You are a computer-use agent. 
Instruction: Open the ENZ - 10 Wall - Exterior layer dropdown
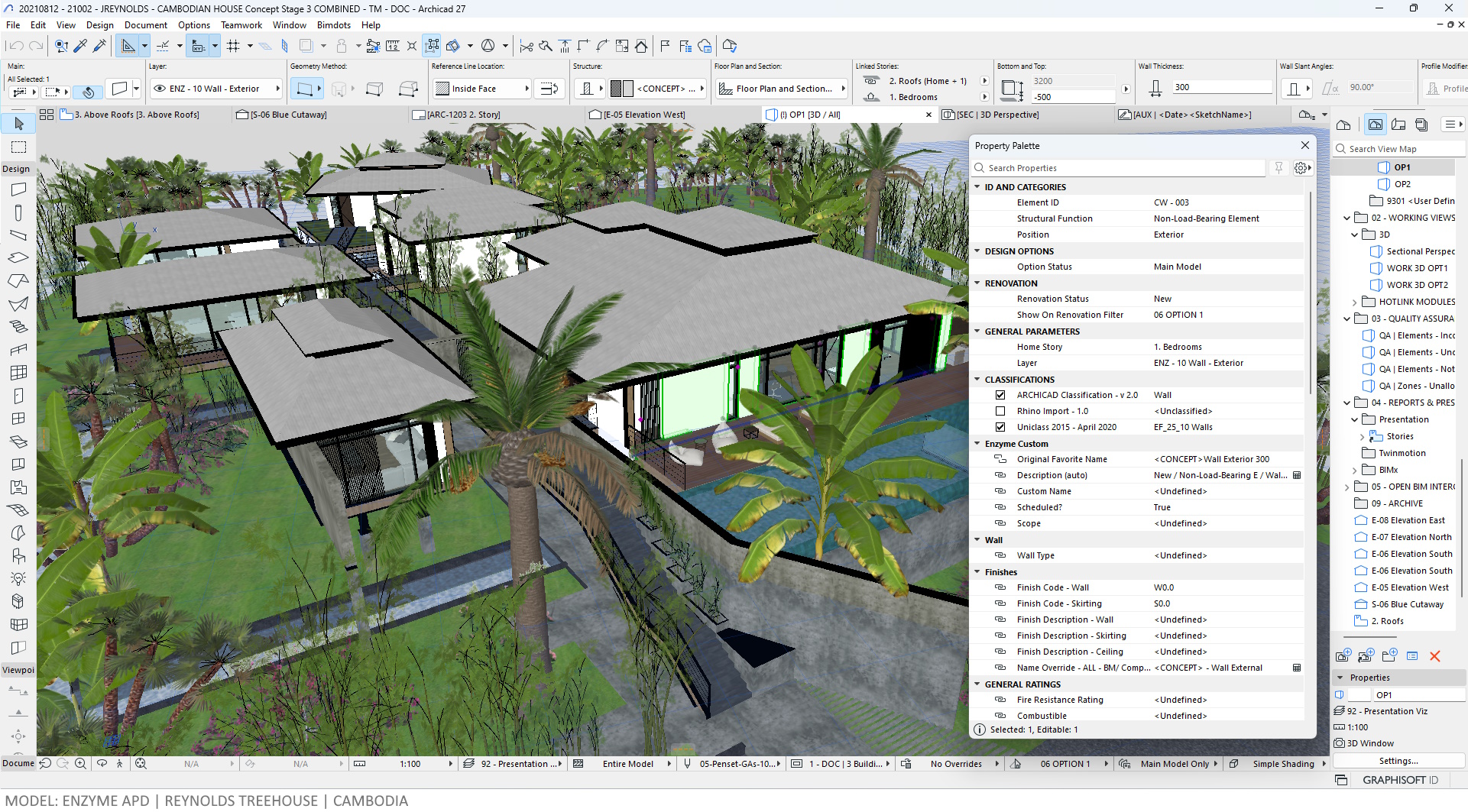point(216,89)
